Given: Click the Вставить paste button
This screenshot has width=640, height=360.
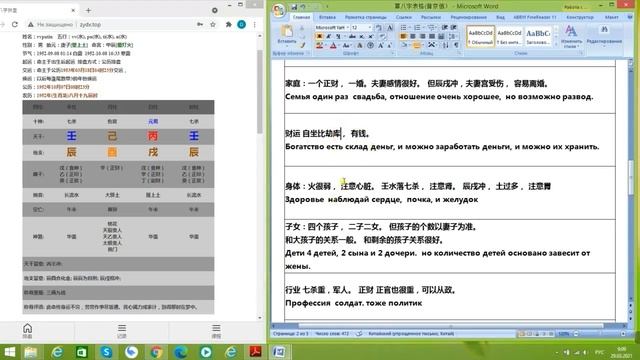Looking at the screenshot, I should 287,35.
